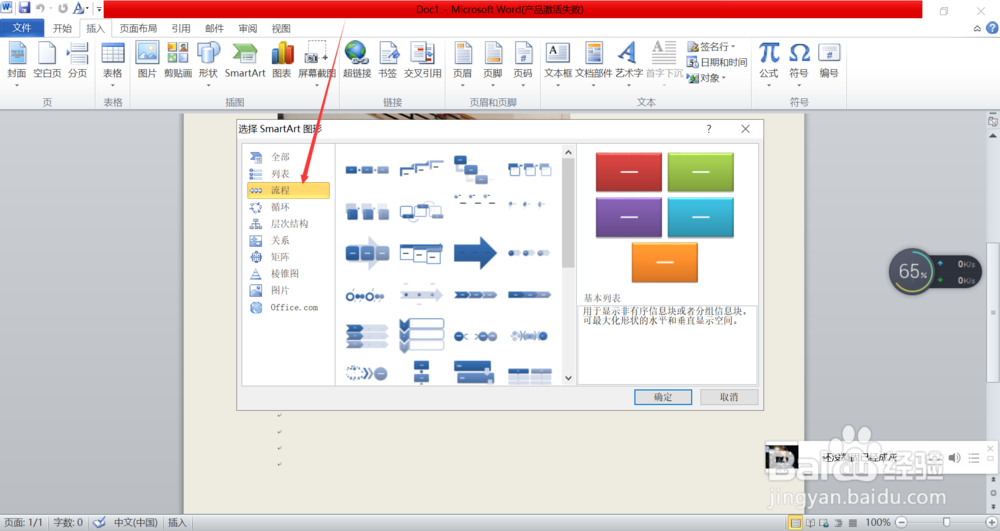The height and width of the screenshot is (531, 1000).
Task: Insert a picture (图片)
Action: [x=147, y=61]
